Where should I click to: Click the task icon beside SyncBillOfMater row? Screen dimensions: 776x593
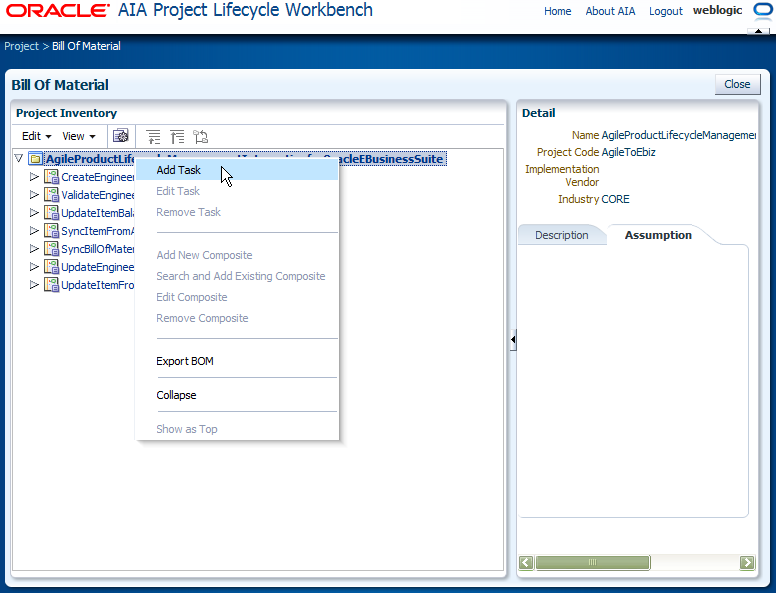(x=51, y=248)
